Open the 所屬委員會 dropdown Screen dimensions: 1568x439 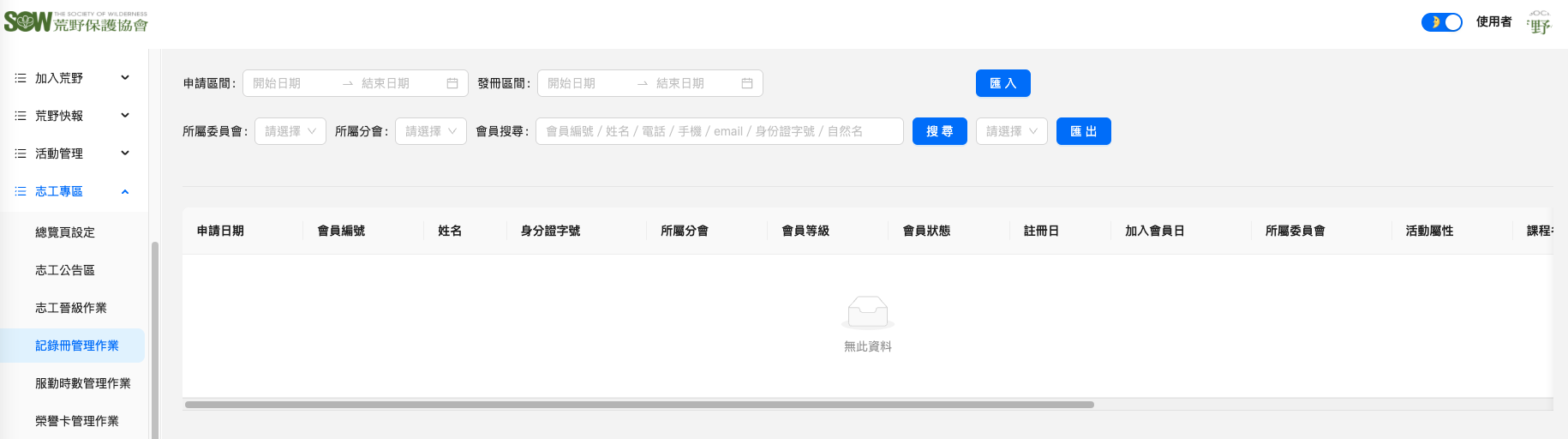click(290, 131)
